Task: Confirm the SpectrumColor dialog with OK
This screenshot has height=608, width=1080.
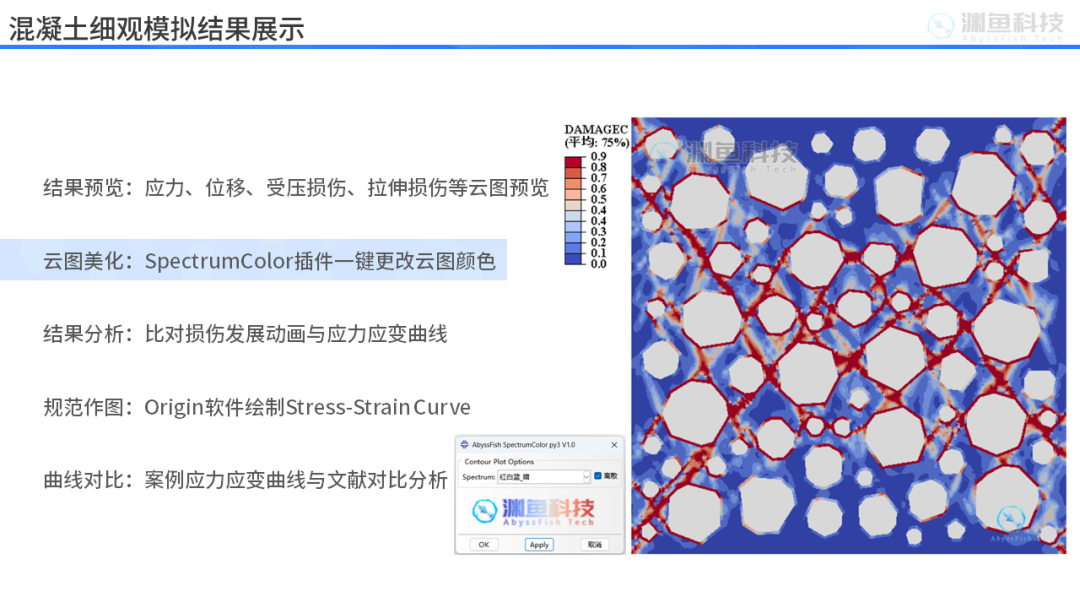Action: click(x=484, y=545)
